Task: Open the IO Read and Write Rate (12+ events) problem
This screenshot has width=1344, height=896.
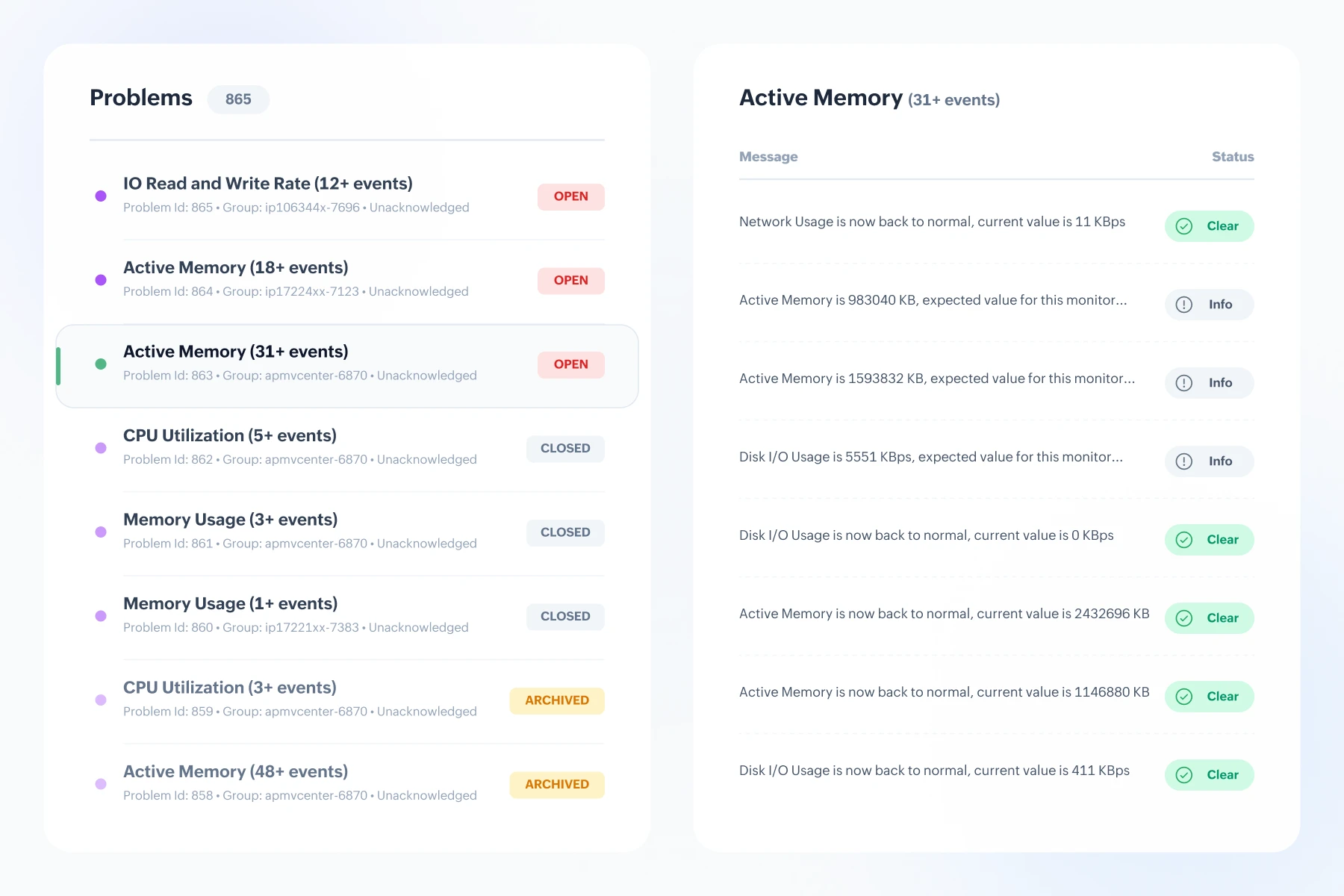Action: (x=268, y=184)
